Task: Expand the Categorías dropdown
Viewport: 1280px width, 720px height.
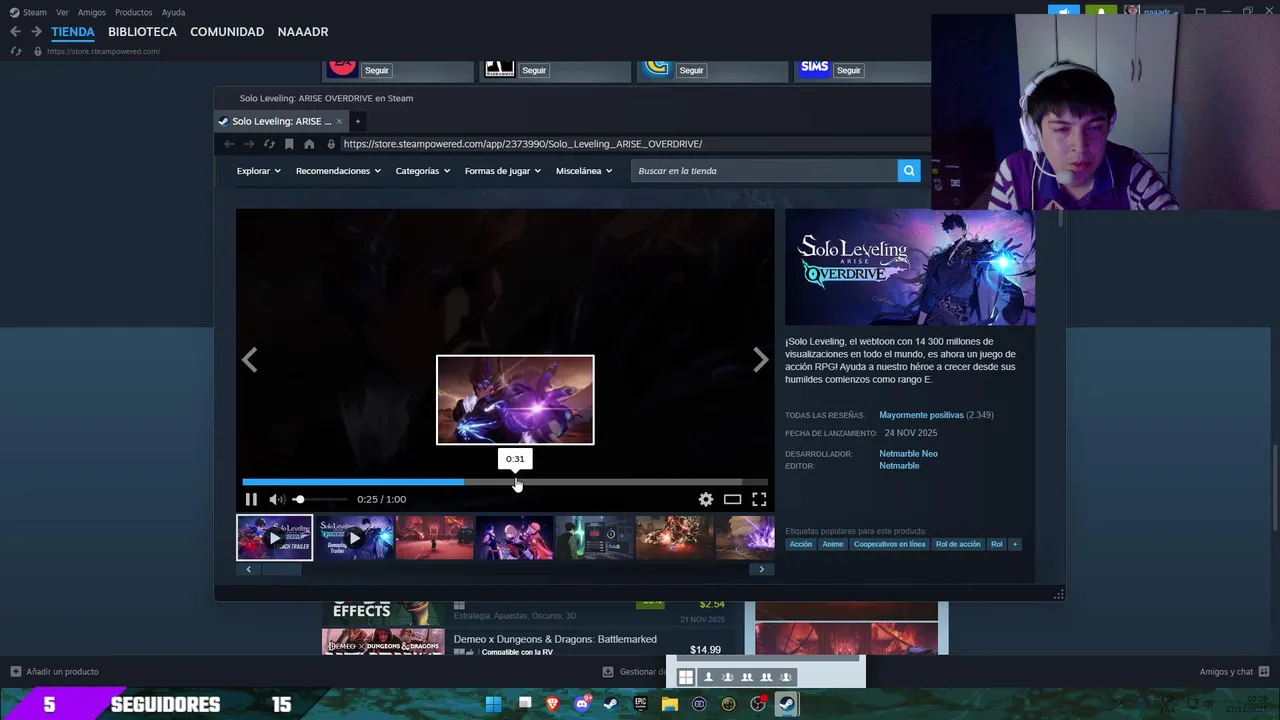Action: [x=423, y=171]
